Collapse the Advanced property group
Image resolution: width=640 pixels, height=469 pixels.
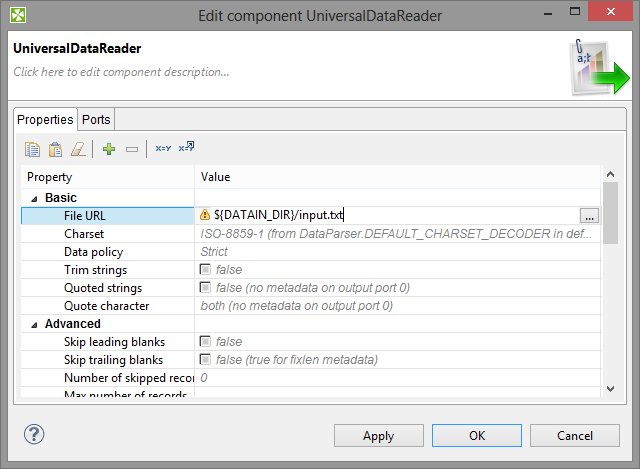(x=36, y=324)
